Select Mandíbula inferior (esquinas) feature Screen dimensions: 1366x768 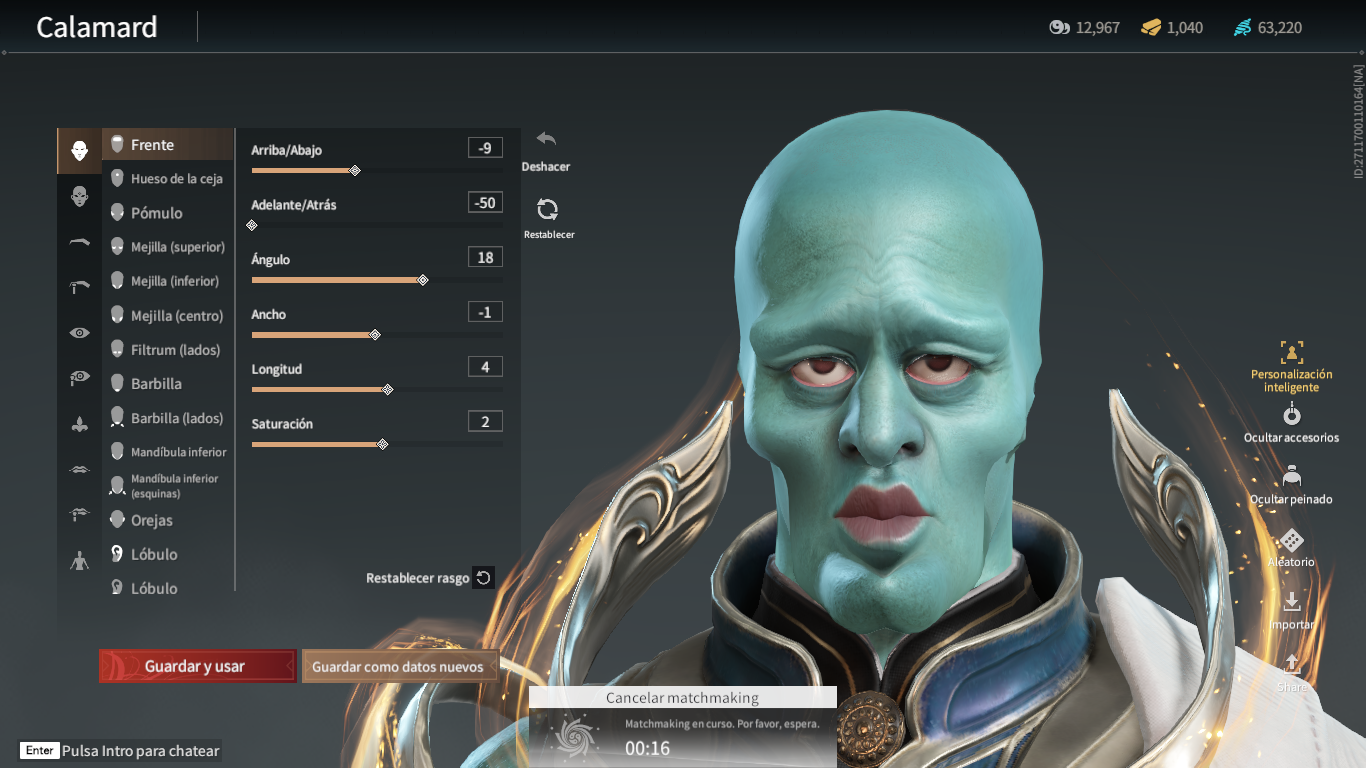coord(168,486)
